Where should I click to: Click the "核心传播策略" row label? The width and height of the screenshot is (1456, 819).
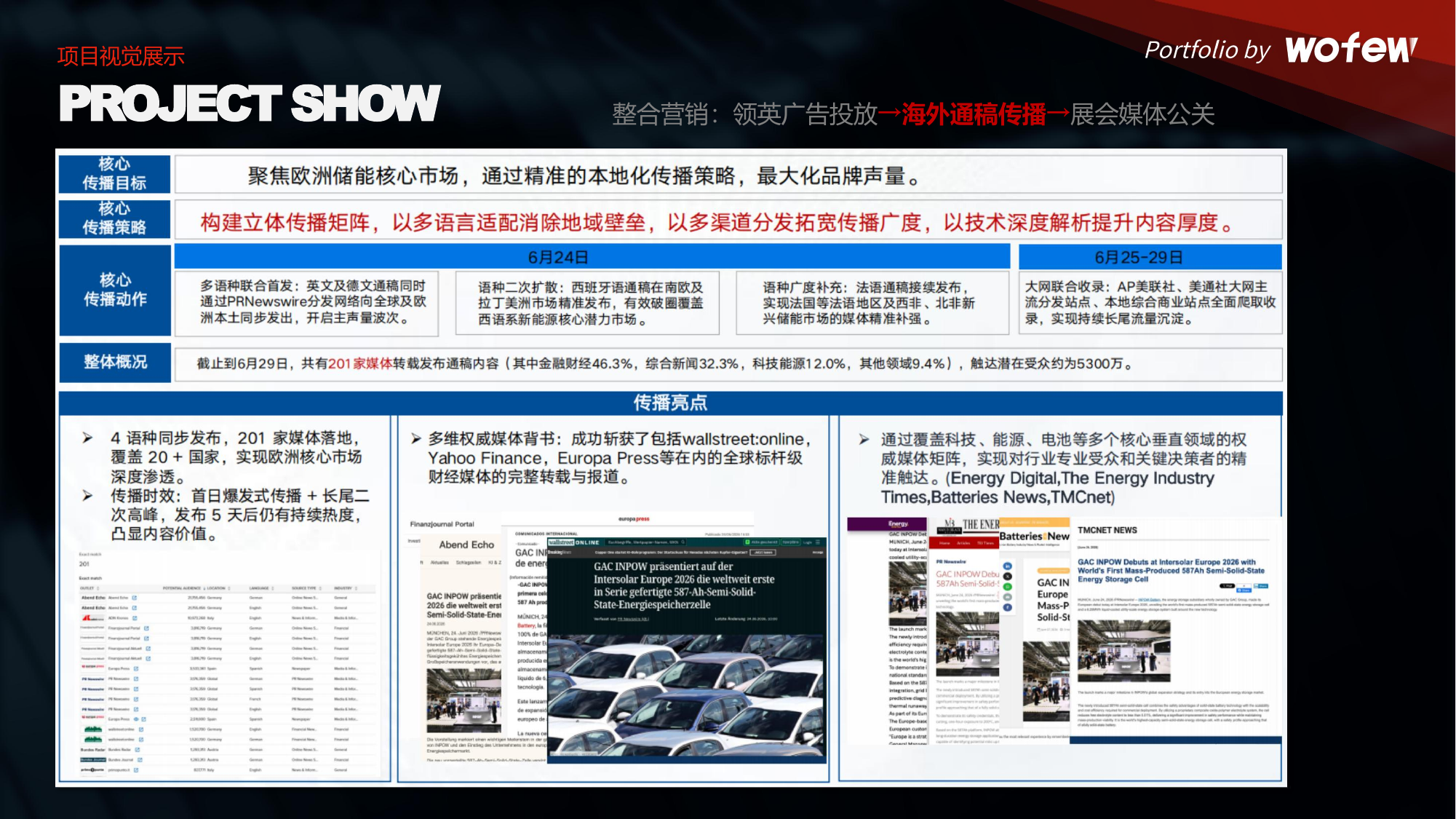[115, 218]
